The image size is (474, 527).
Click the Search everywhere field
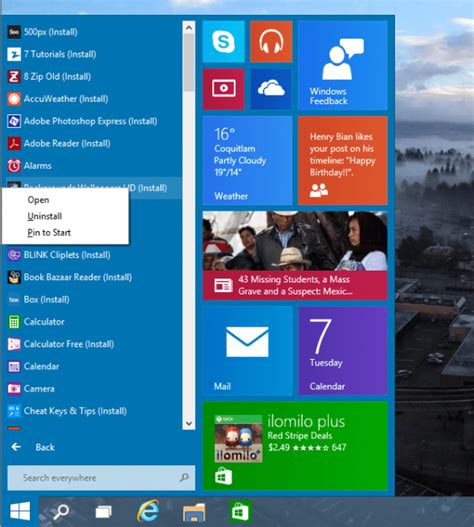tap(101, 478)
